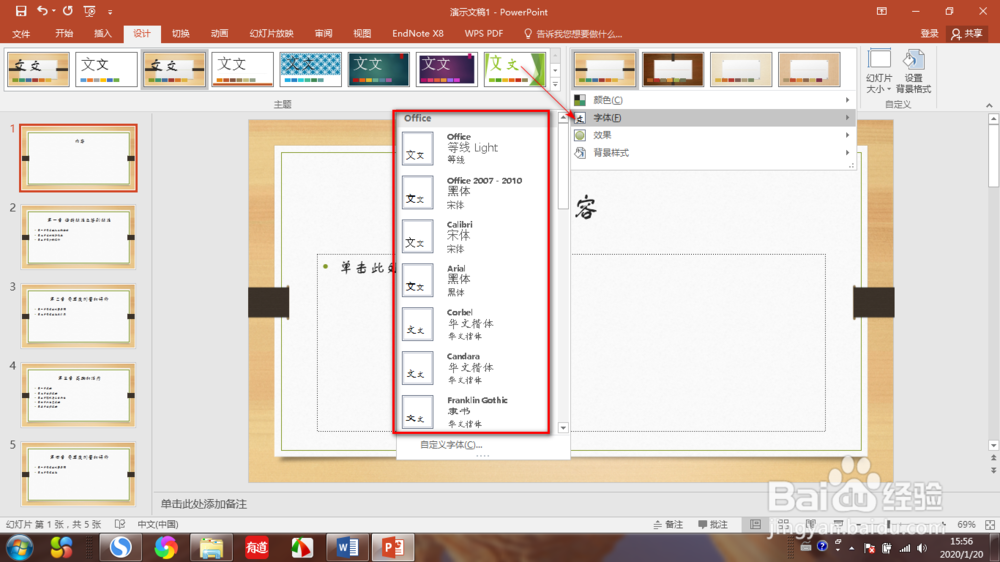The image size is (1000, 562).
Task: Toggle Notes (备注) in status bar
Action: coord(668,524)
